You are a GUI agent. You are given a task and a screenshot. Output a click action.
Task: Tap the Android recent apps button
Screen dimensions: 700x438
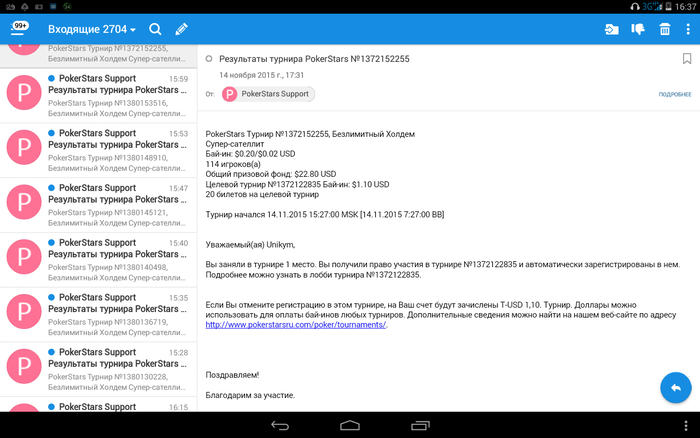pyautogui.click(x=420, y=425)
